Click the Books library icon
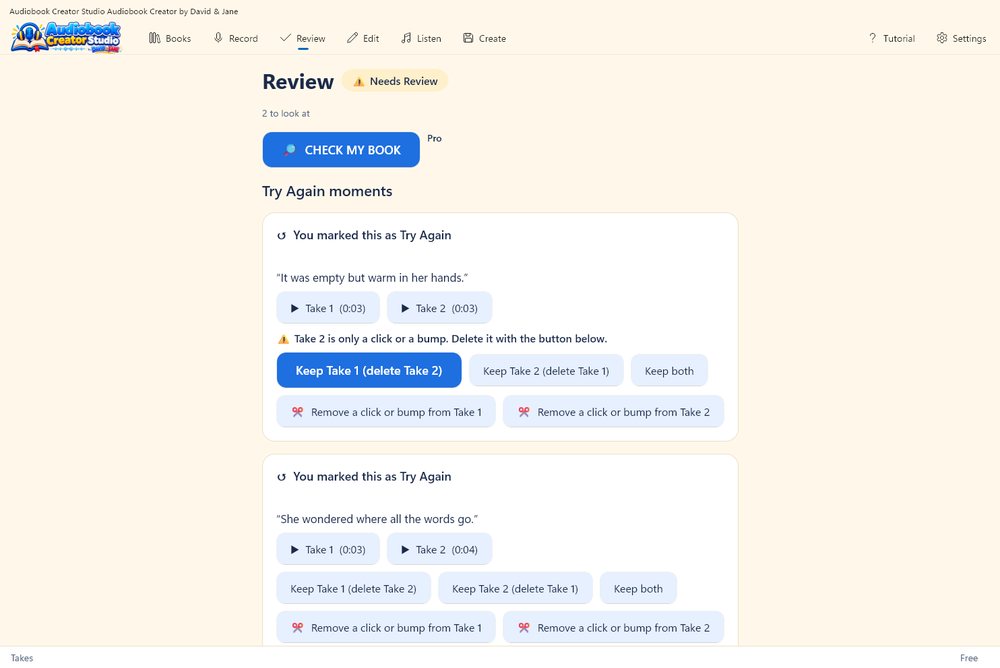The width and height of the screenshot is (1000, 668). 154,38
